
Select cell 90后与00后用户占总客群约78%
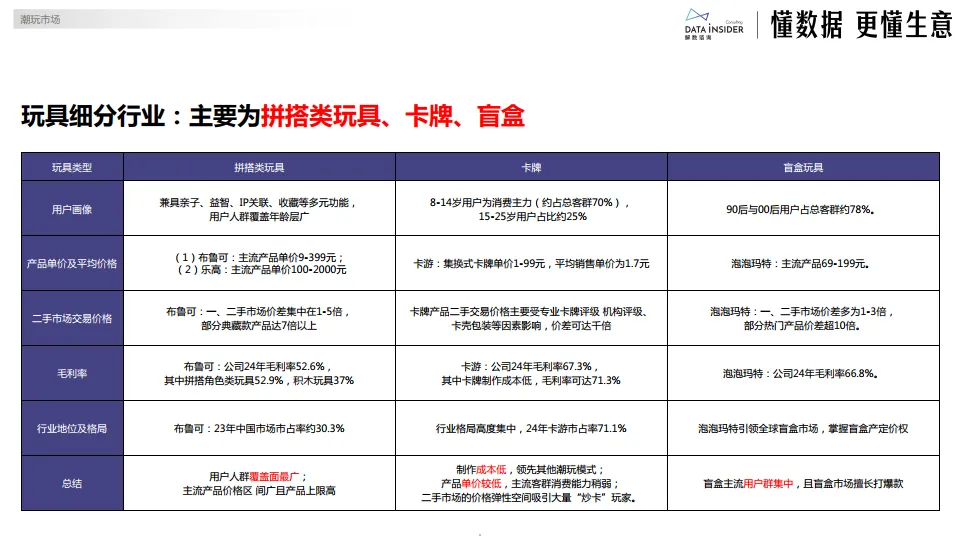coord(803,209)
